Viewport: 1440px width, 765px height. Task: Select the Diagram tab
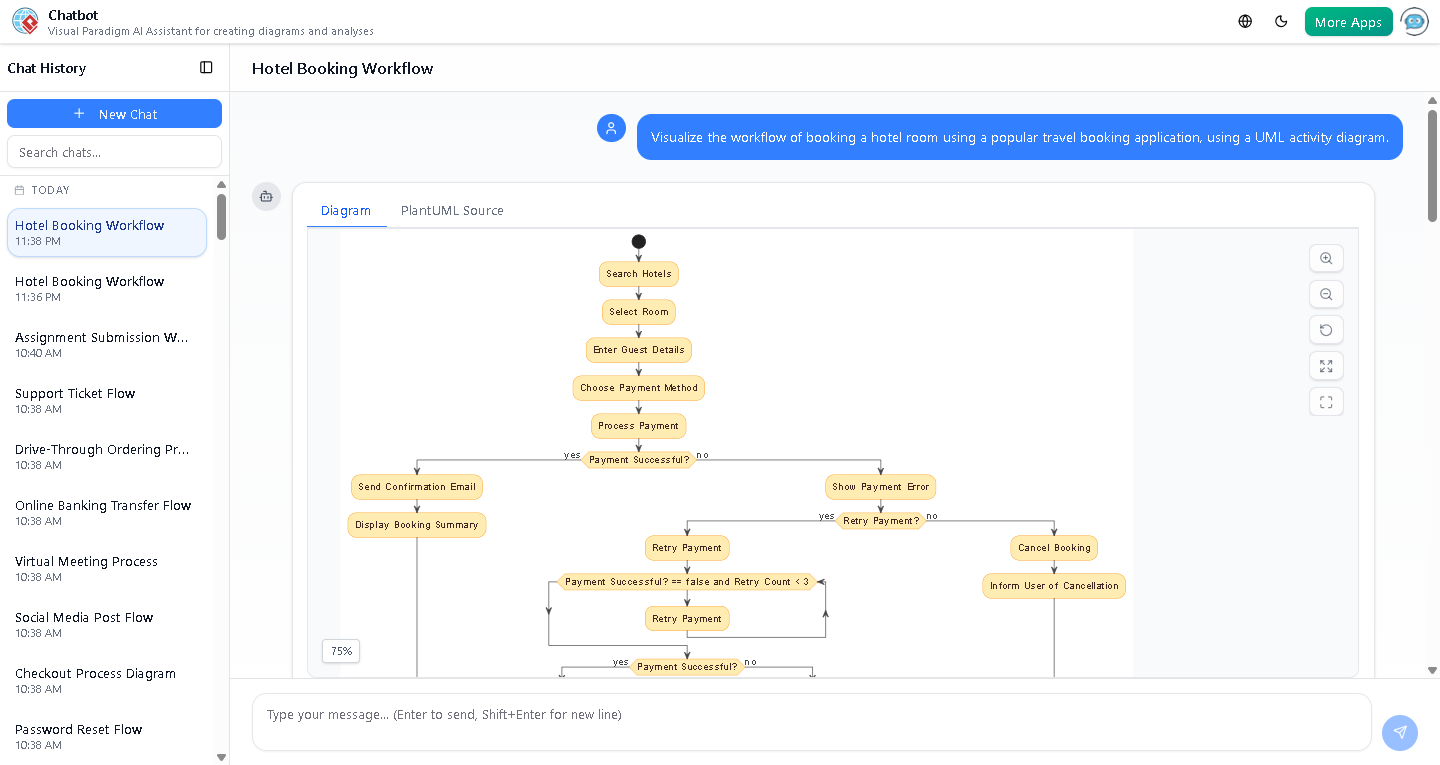tap(346, 210)
